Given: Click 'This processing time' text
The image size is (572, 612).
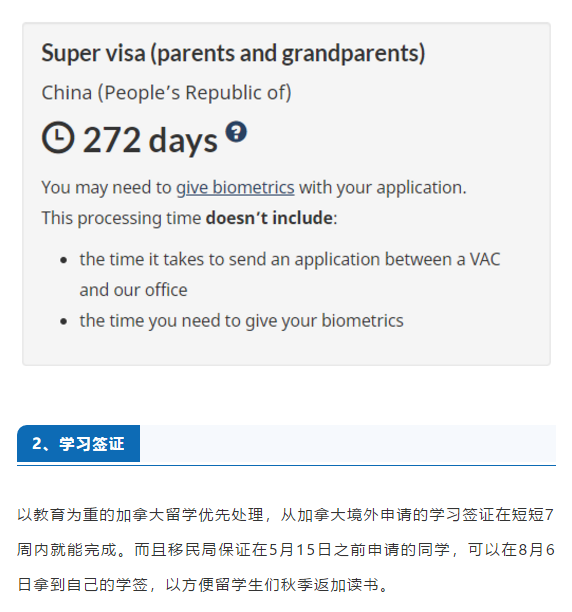Looking at the screenshot, I should coord(121,218).
